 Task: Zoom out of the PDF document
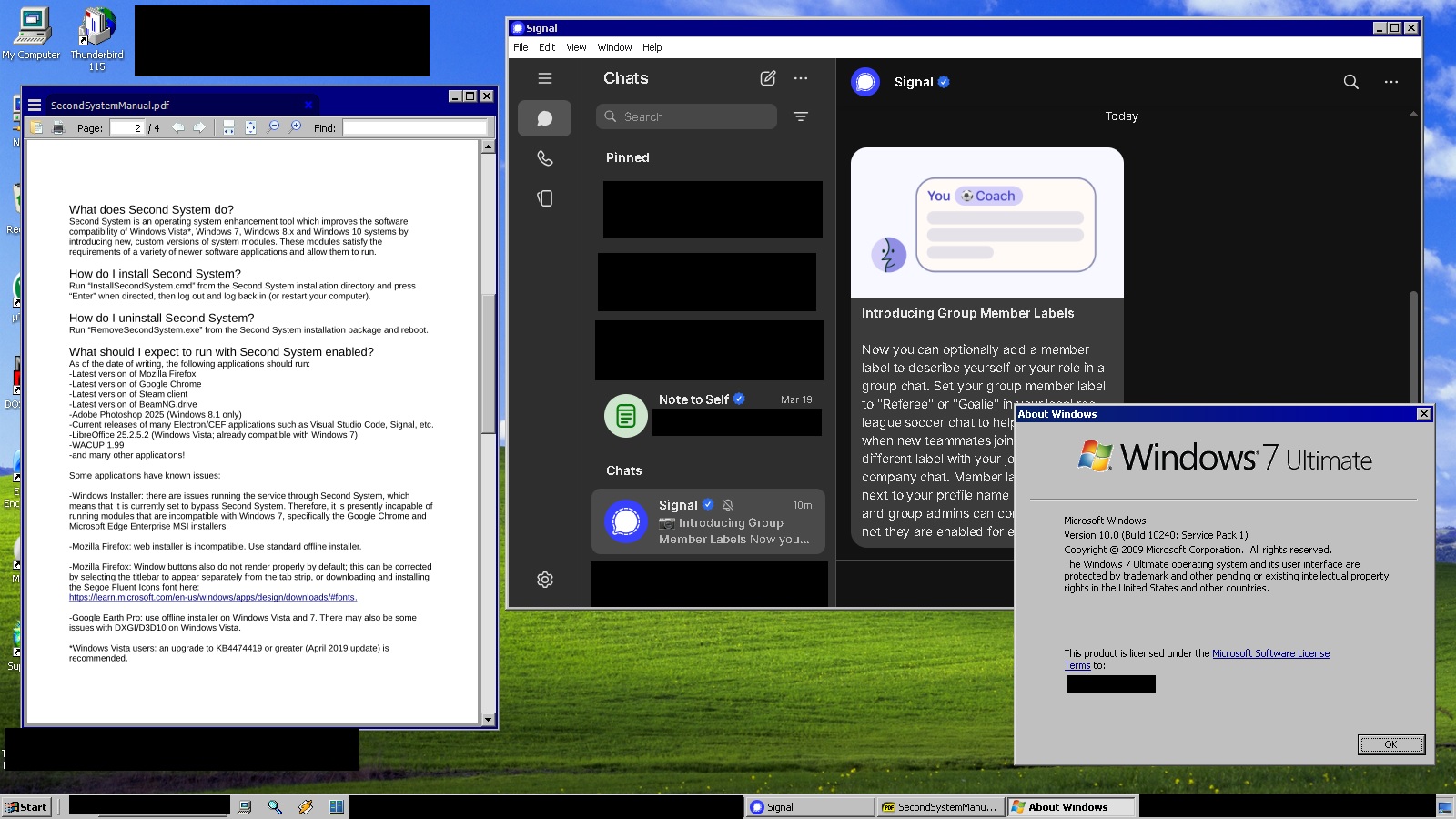(273, 128)
